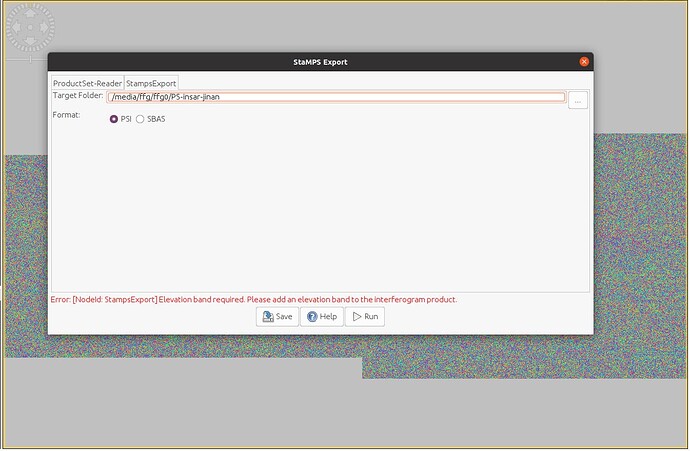Click the zoom slider handle under the compass

click(30, 59)
